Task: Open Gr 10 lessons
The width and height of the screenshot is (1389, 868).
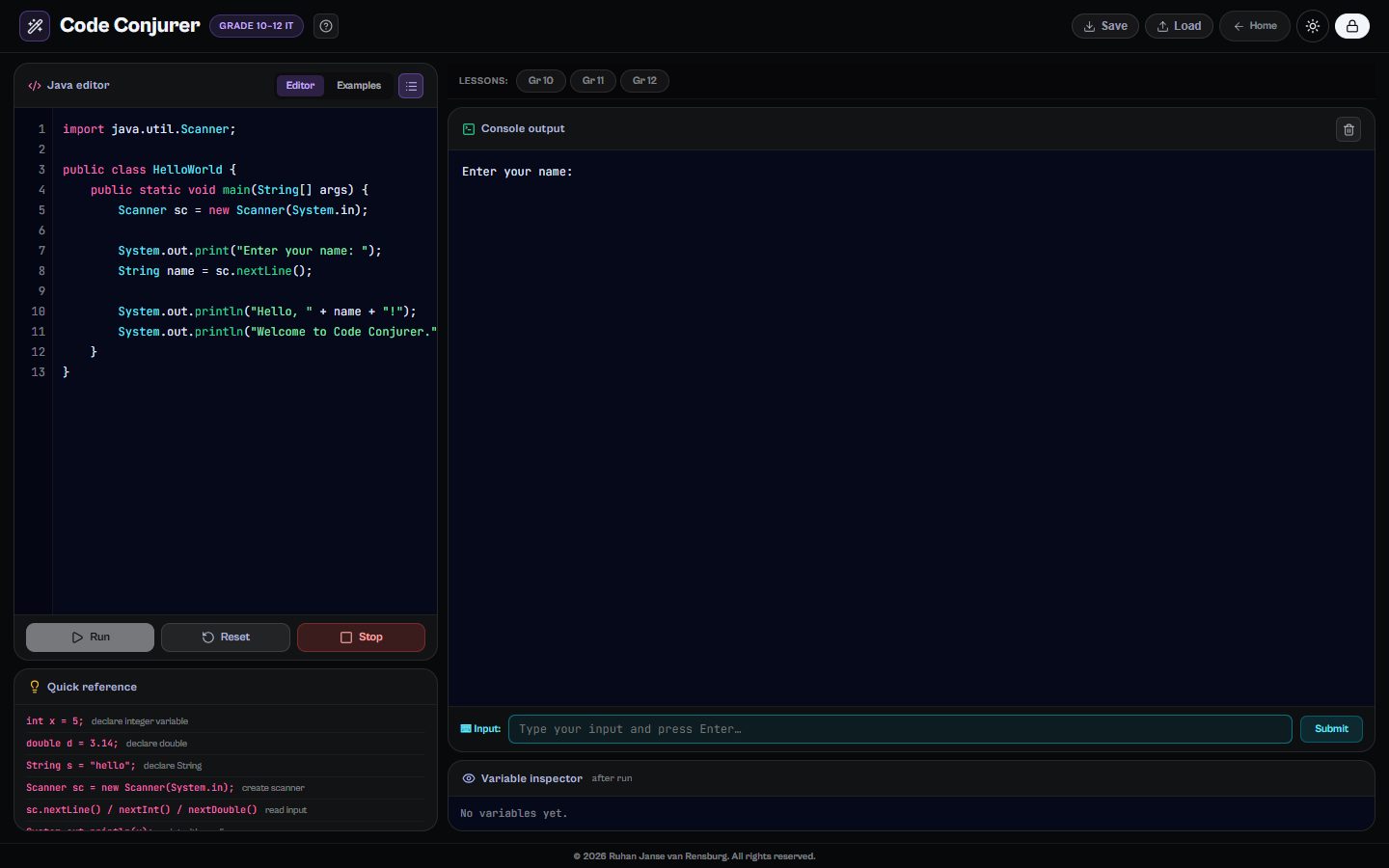Action: [540, 81]
